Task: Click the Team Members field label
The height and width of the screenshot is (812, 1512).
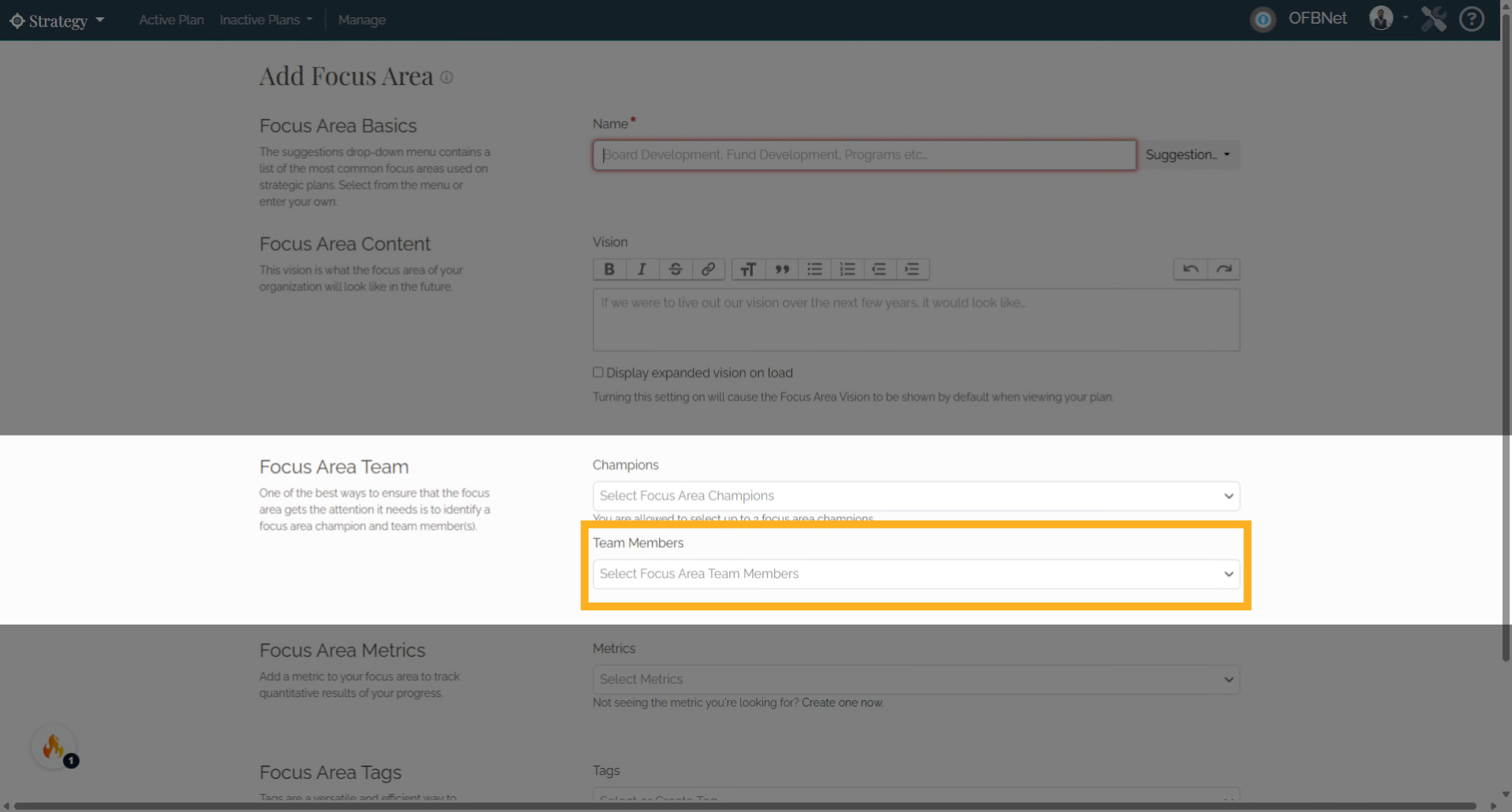Action: [638, 543]
